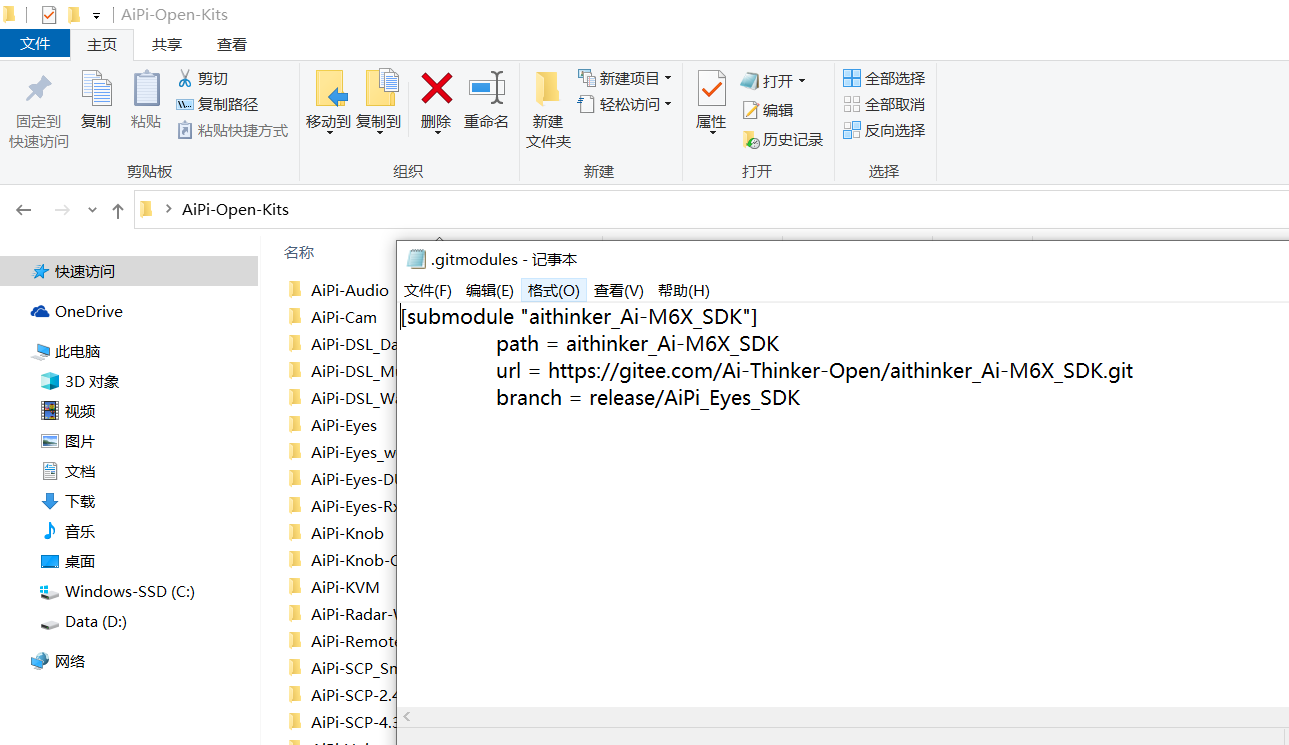The height and width of the screenshot is (745, 1289).
Task: Click the .gitmodules Notepad title bar icon
Action: pos(416,260)
